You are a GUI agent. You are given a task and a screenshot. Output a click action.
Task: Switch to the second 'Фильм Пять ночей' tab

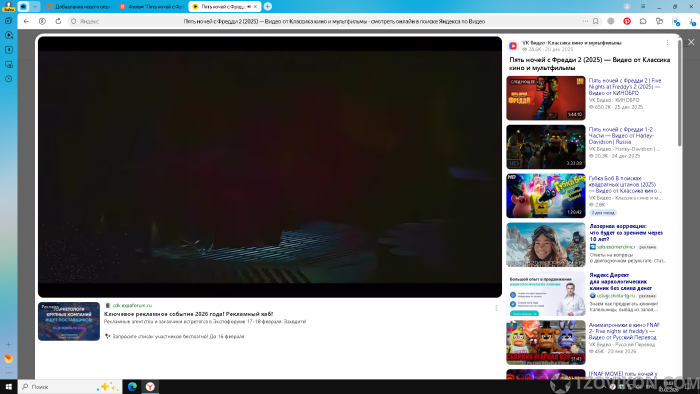152,7
